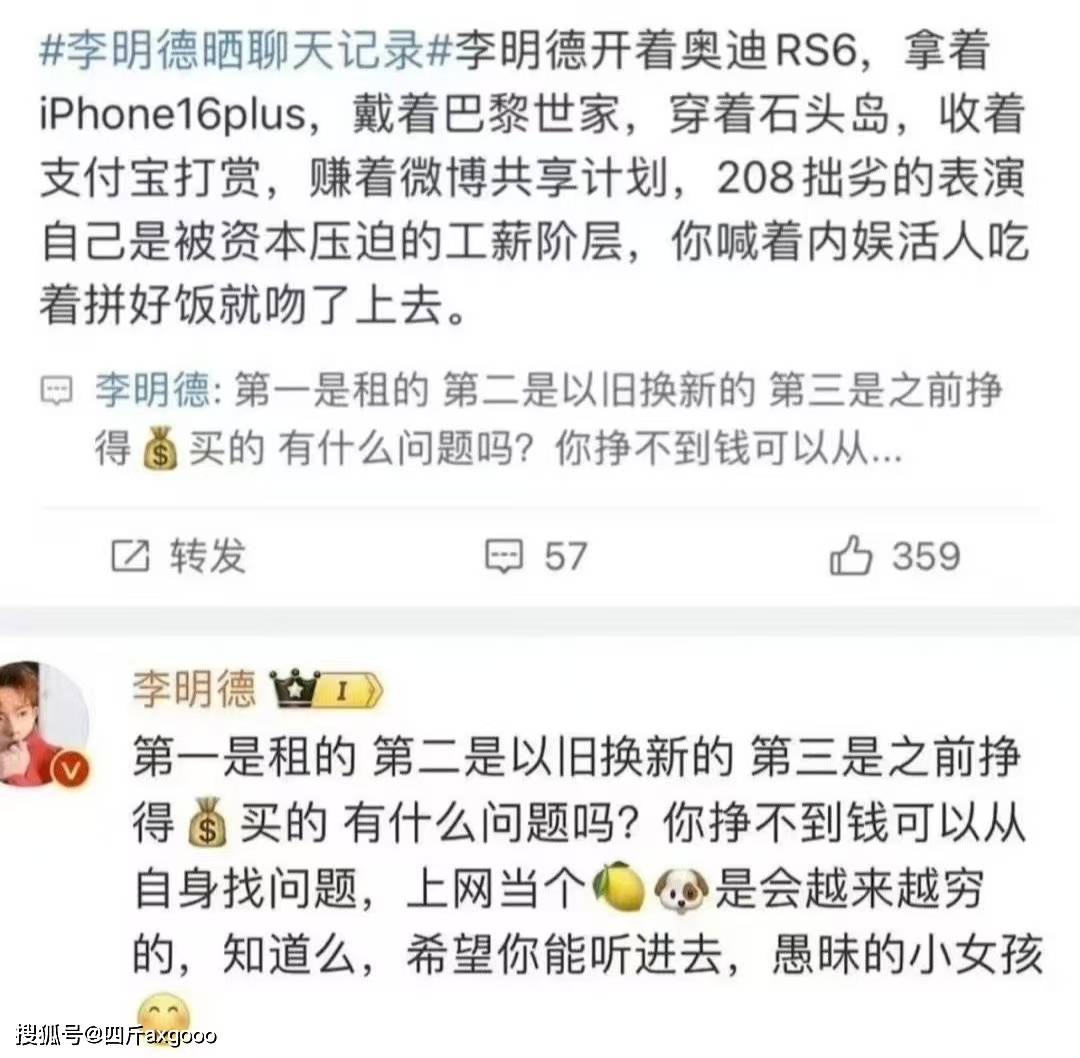
Task: Click orange verified V badge on avatar
Action: (x=71, y=771)
